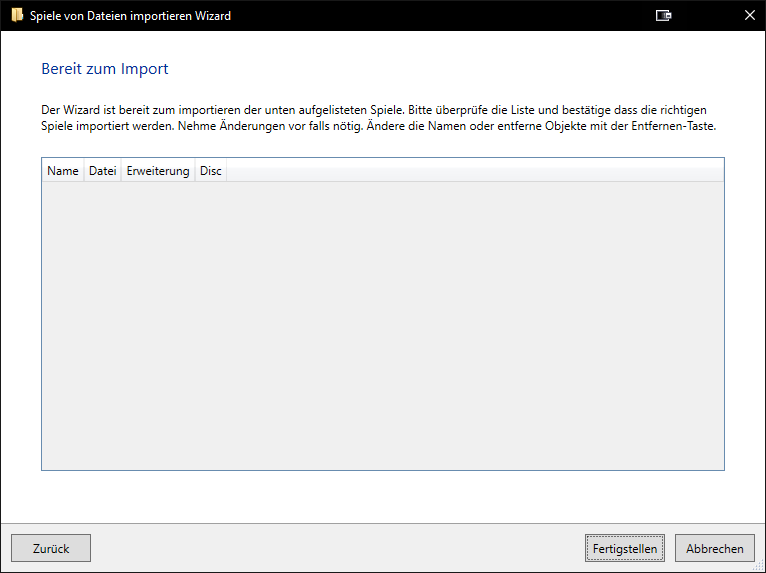The height and width of the screenshot is (573, 766).
Task: Click the resize grip in the window corner
Action: [759, 566]
